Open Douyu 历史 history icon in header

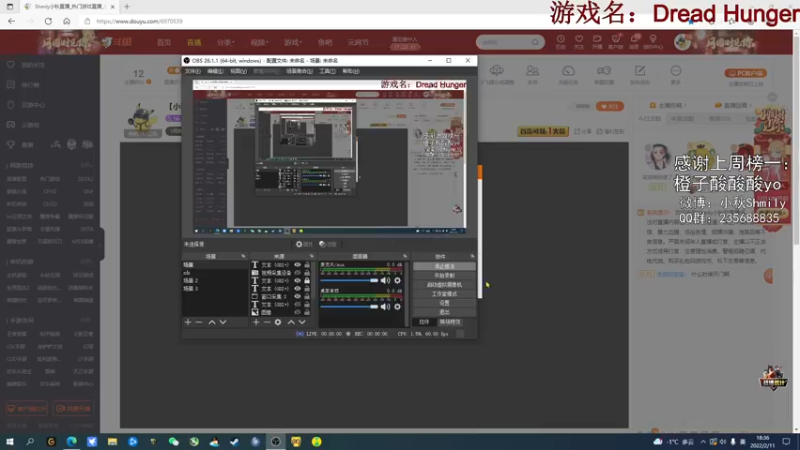tap(560, 42)
